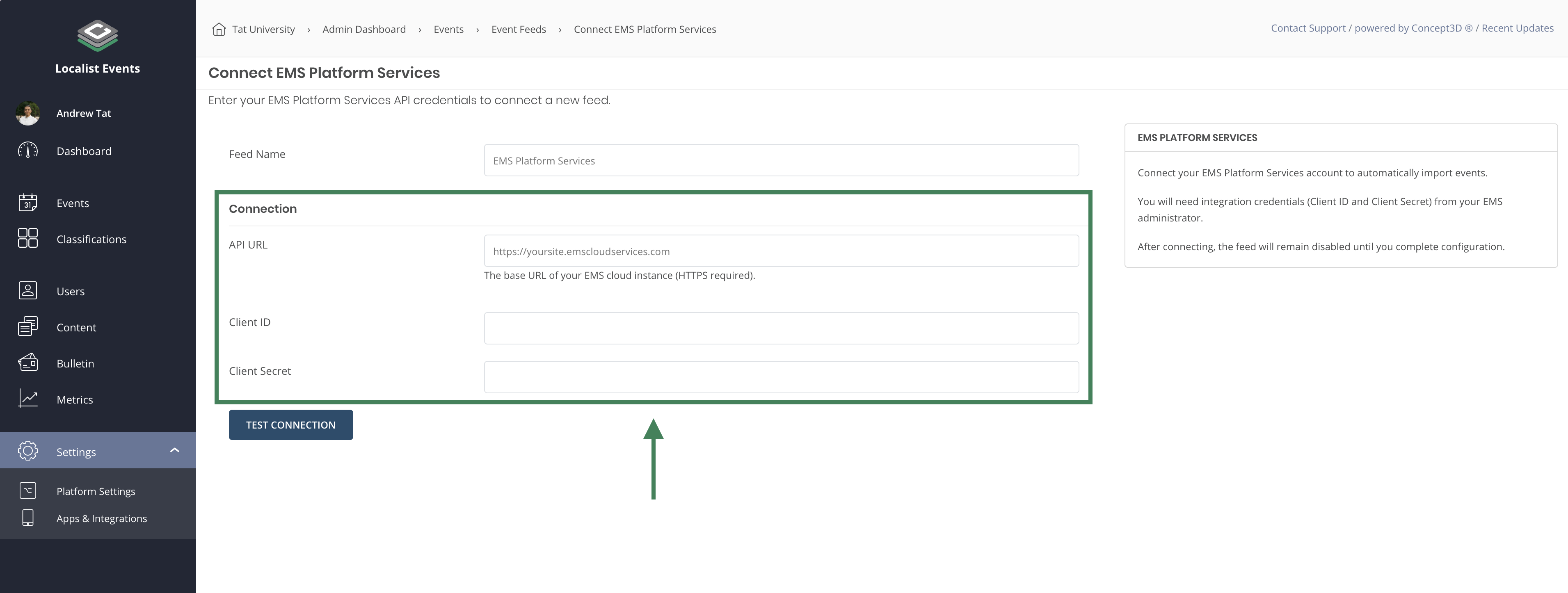Collapse the Settings menu chevron
This screenshot has width=1568, height=593.
click(175, 451)
